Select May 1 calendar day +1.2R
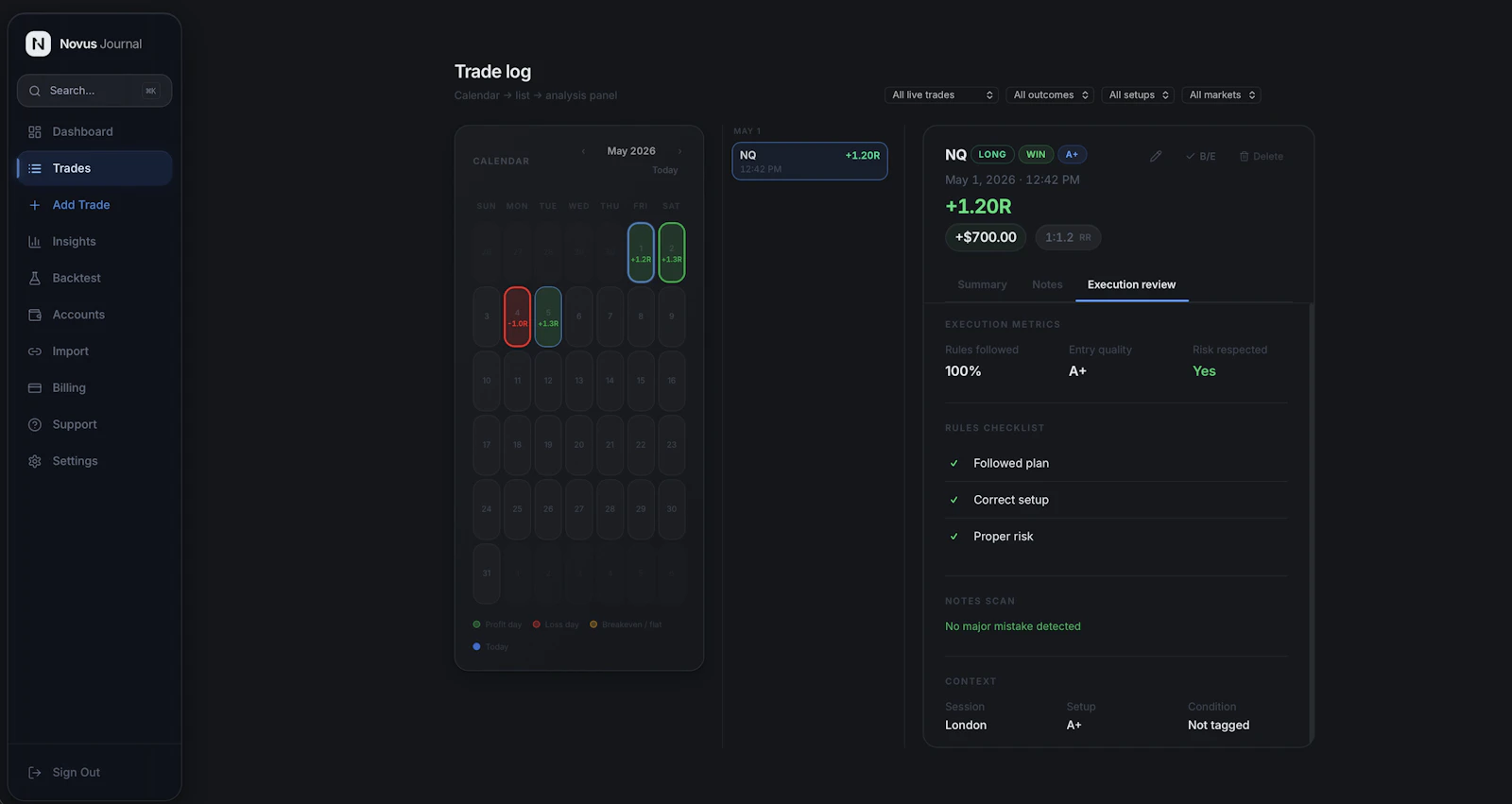This screenshot has height=804, width=1512. coord(641,252)
